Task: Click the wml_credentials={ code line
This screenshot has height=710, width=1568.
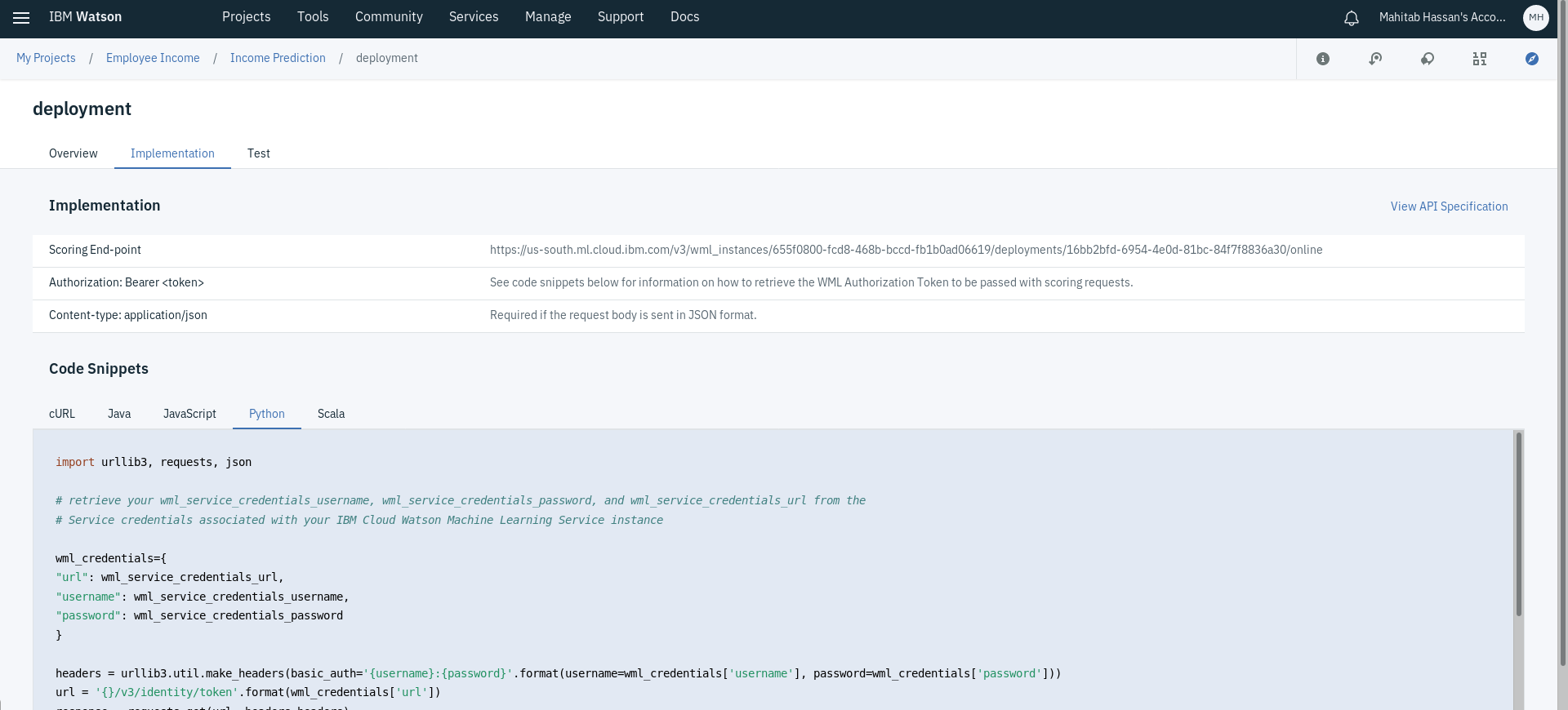Action: click(x=111, y=558)
